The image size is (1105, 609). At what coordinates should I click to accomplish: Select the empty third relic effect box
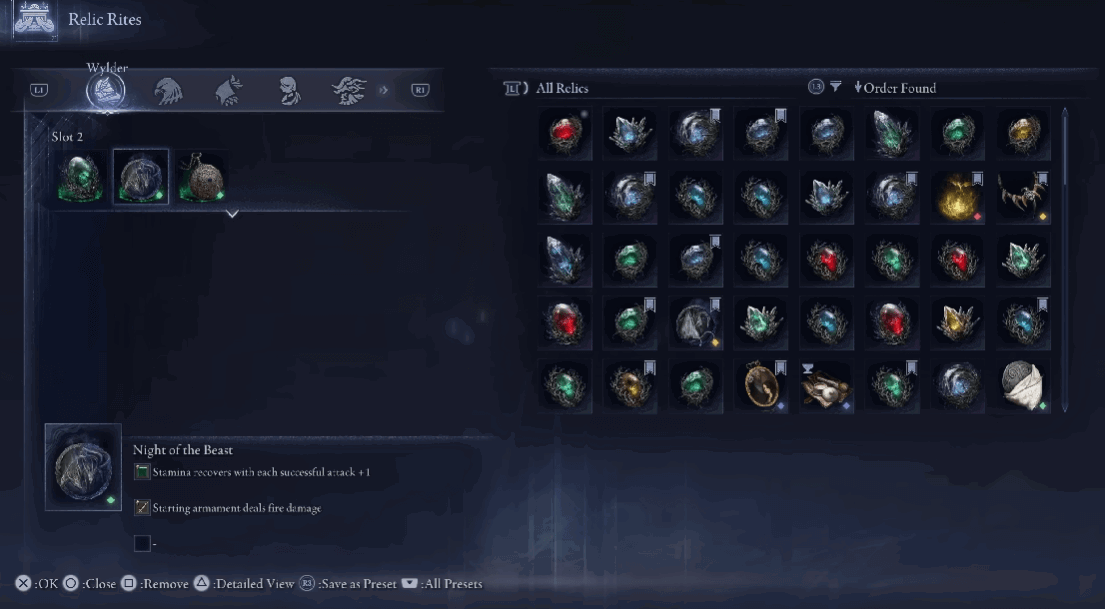point(142,543)
